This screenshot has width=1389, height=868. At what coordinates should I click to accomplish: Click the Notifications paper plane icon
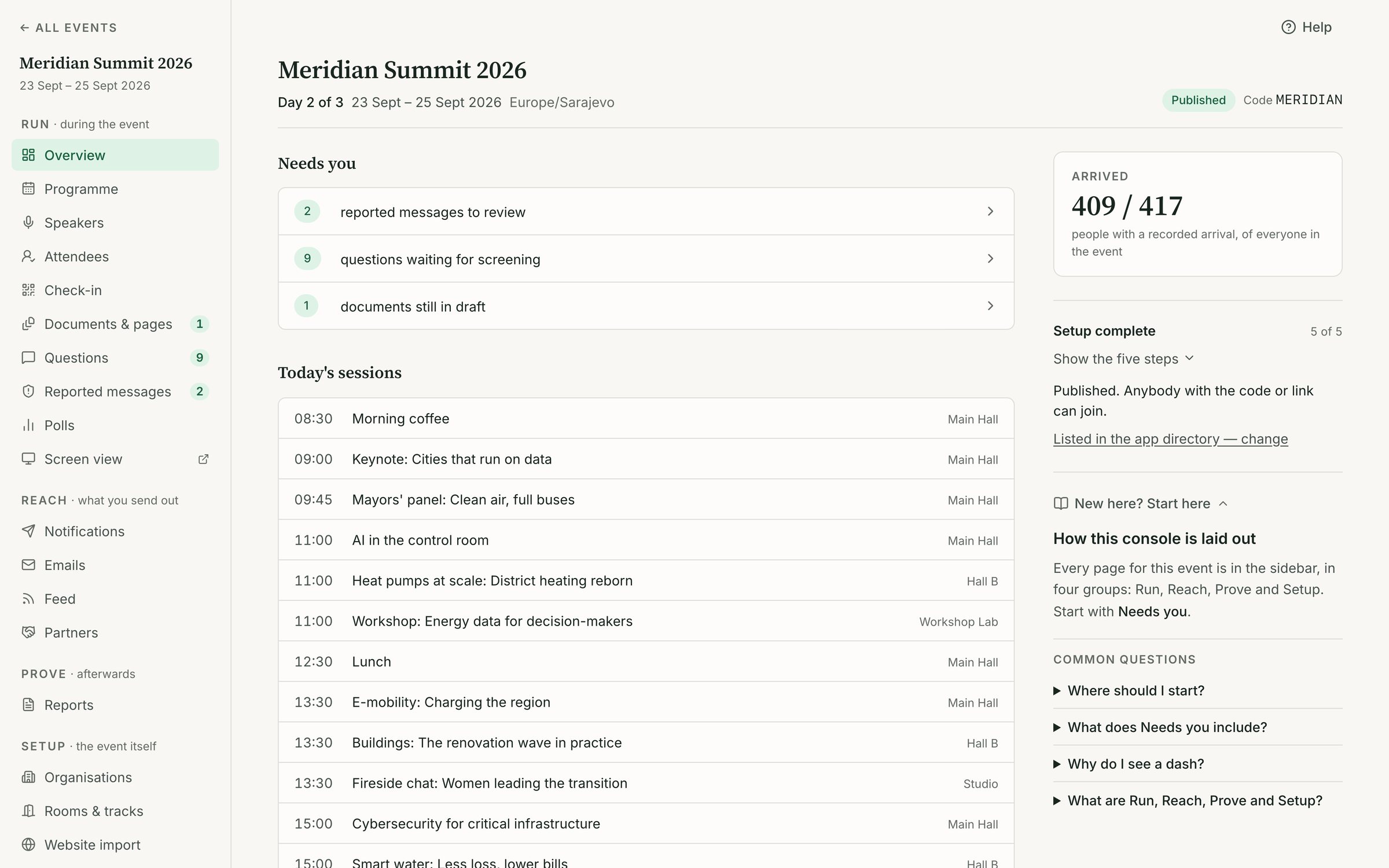(x=28, y=531)
